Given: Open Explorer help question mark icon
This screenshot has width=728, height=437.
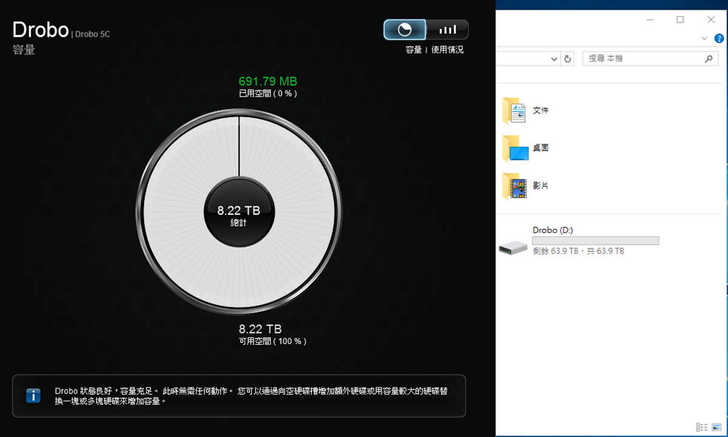Looking at the screenshot, I should 719,39.
